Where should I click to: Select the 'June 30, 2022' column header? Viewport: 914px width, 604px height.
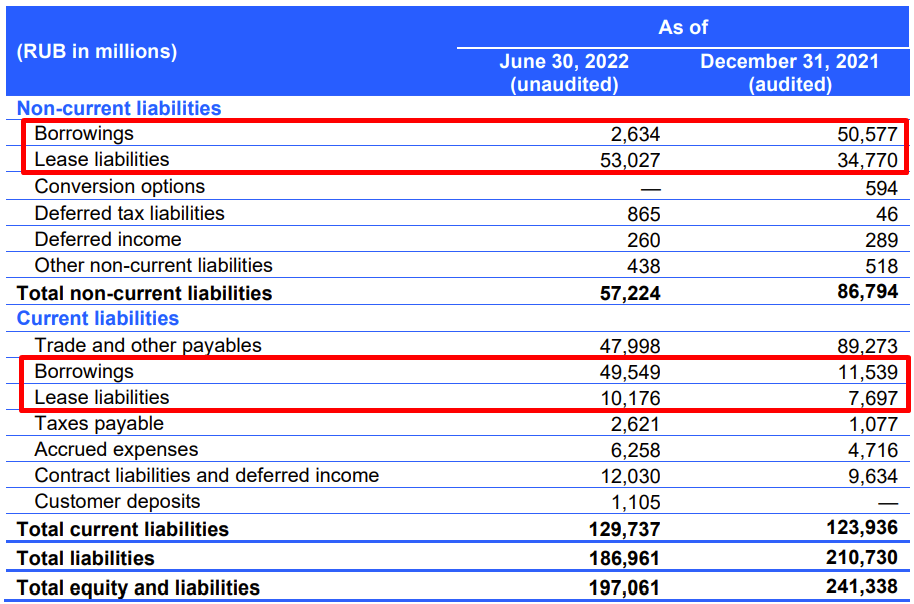564,62
